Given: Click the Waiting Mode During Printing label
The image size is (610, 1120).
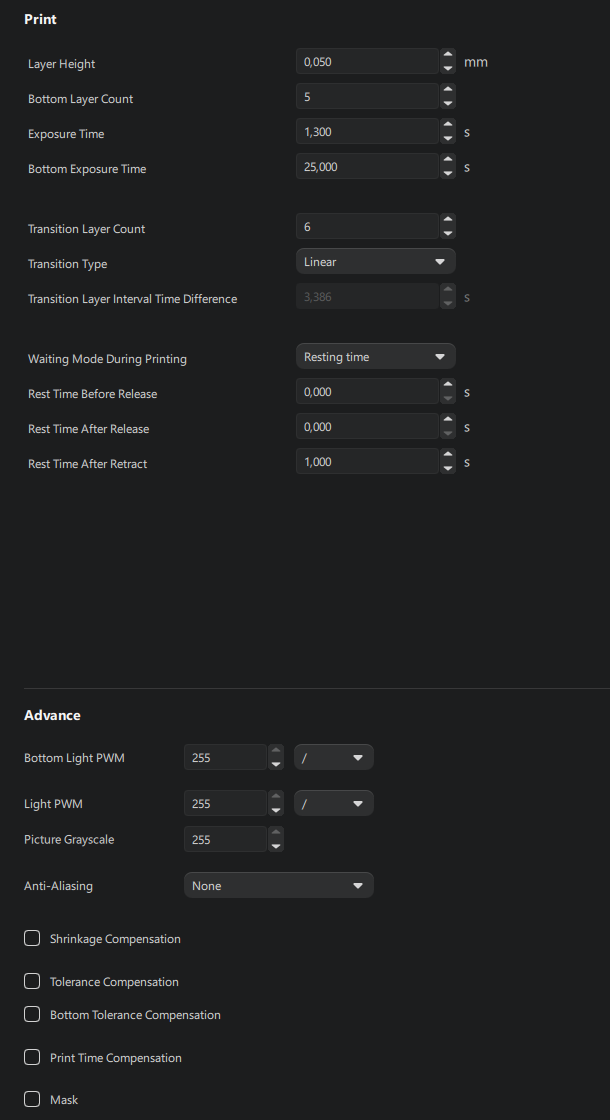Looking at the screenshot, I should pyautogui.click(x=107, y=359).
